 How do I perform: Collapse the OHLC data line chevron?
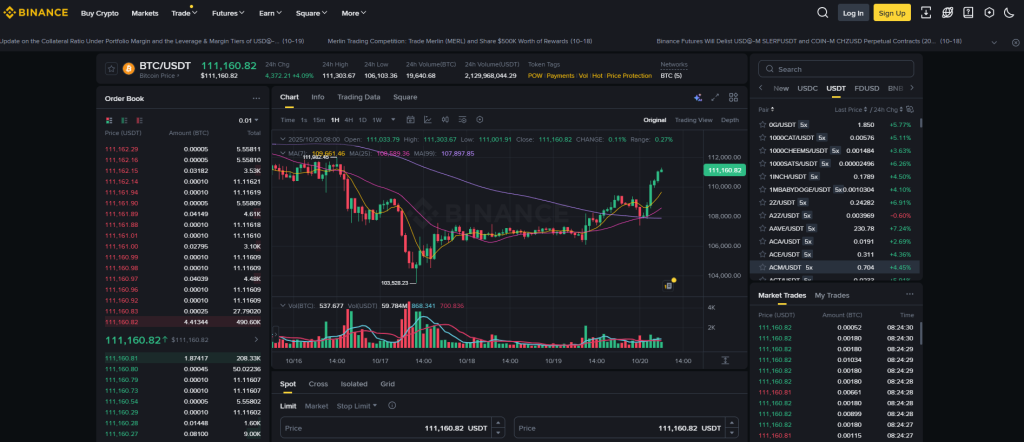(283, 139)
